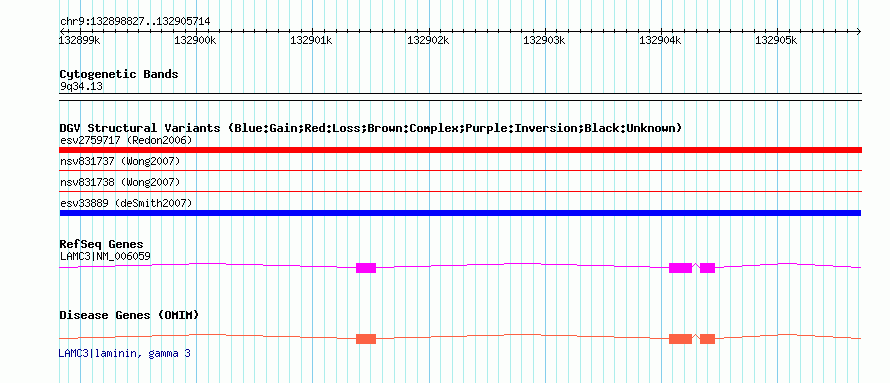Click the 132904k ruler tick label
This screenshot has height=383, width=890.
(661, 40)
